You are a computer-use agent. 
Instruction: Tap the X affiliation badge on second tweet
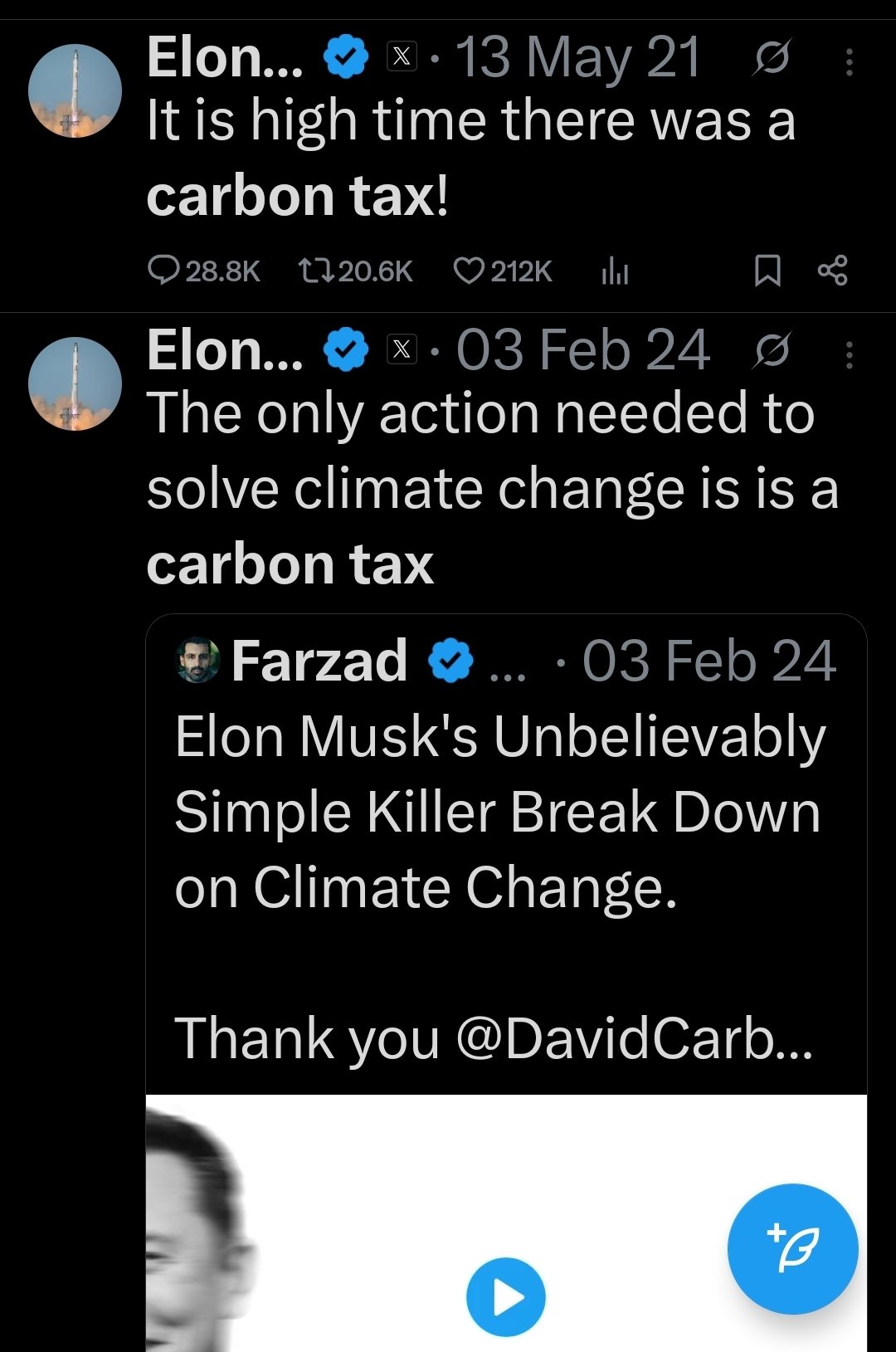[x=402, y=350]
